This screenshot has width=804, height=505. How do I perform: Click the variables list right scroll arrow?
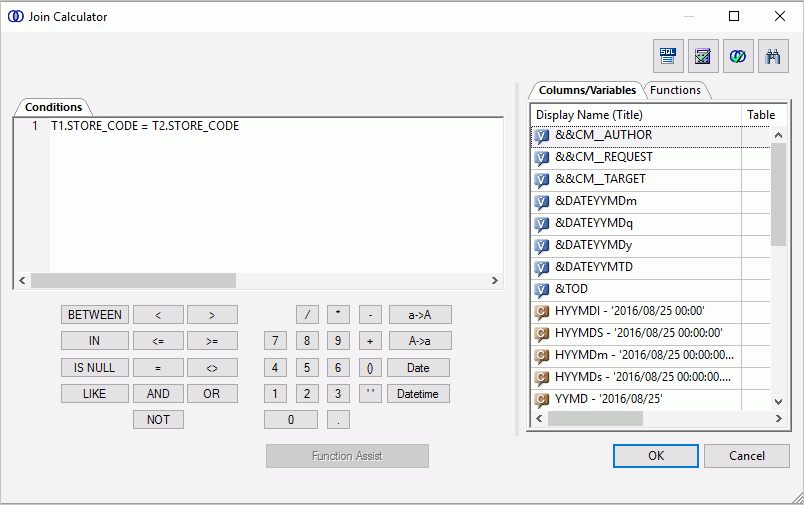click(778, 419)
